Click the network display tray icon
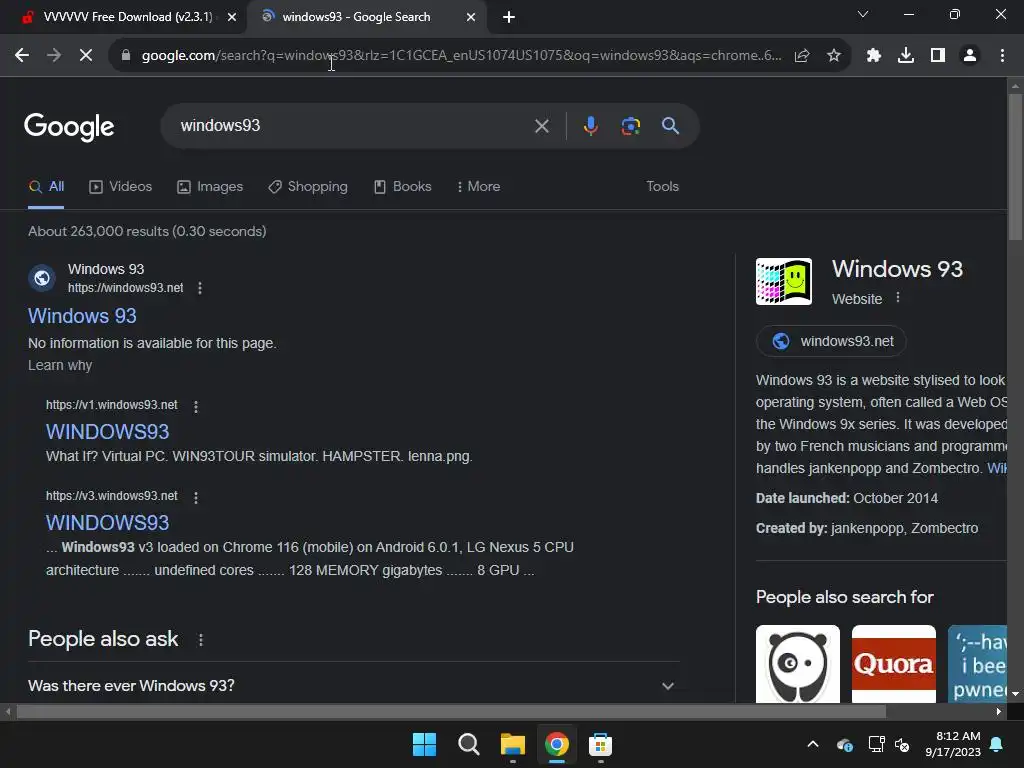This screenshot has width=1024, height=768. (876, 744)
